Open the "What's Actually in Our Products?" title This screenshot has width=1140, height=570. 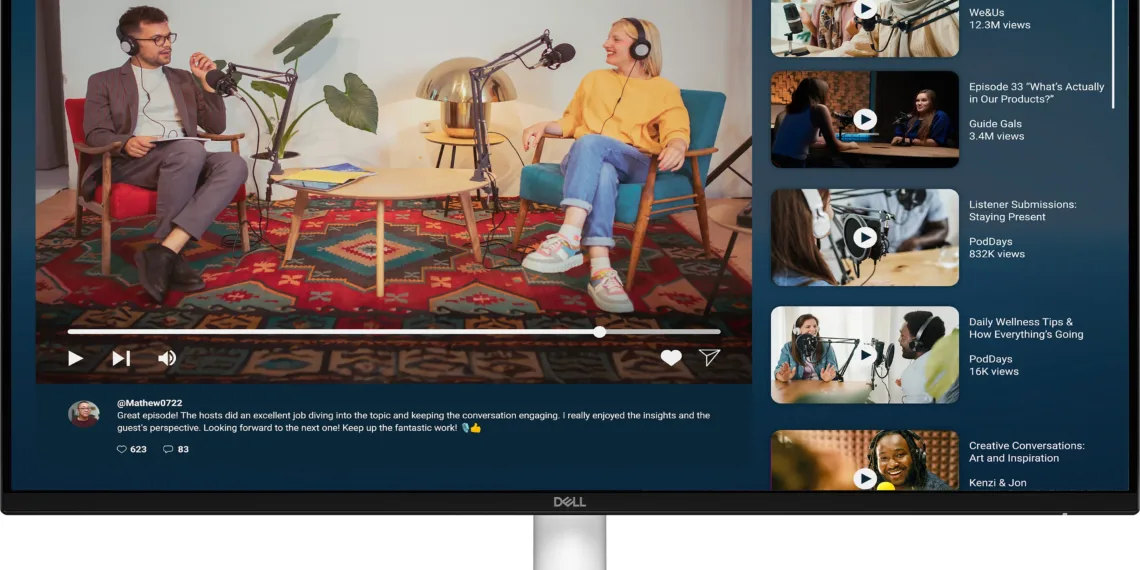(1036, 93)
